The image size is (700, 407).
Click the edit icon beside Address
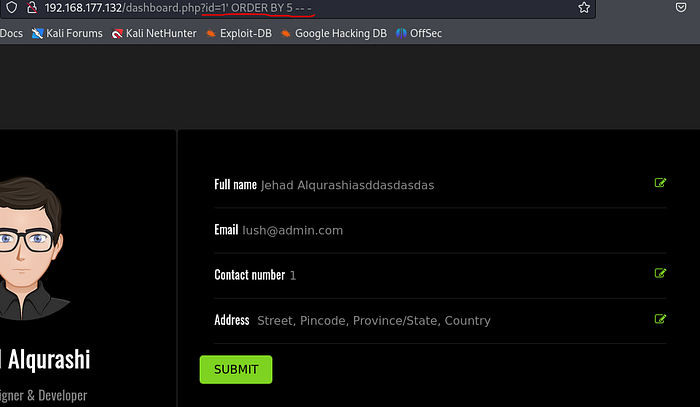pyautogui.click(x=660, y=319)
